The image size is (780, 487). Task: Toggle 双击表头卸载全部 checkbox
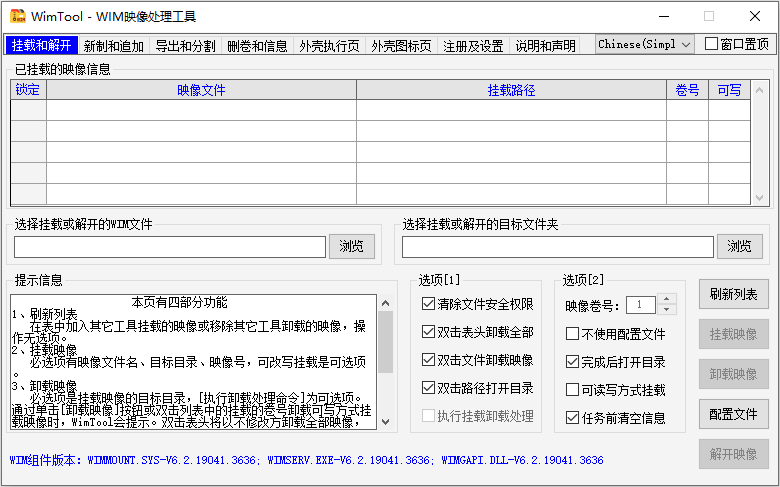429,332
